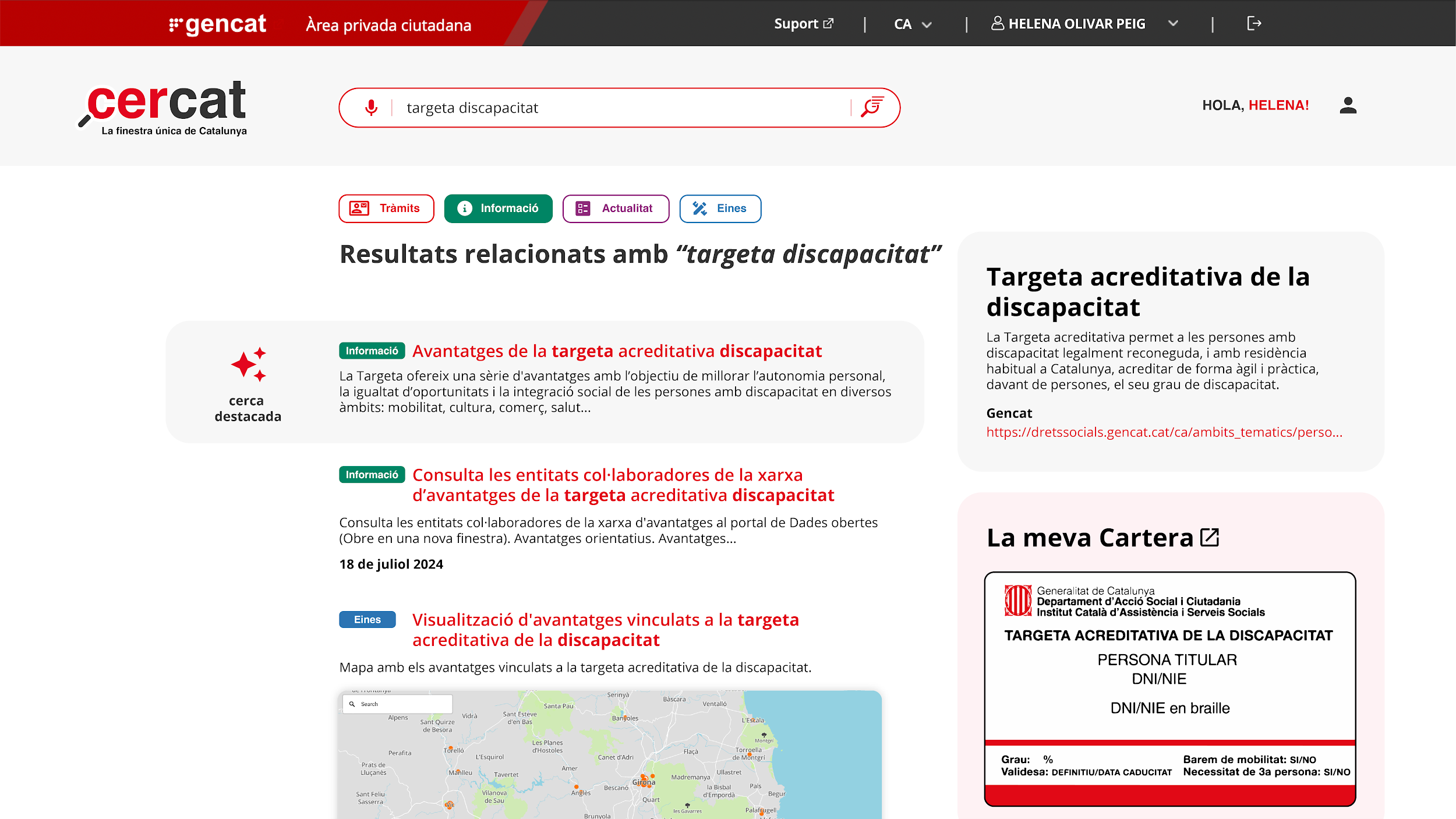Select the Actualitat filter tab
The image size is (1456, 819).
616,209
